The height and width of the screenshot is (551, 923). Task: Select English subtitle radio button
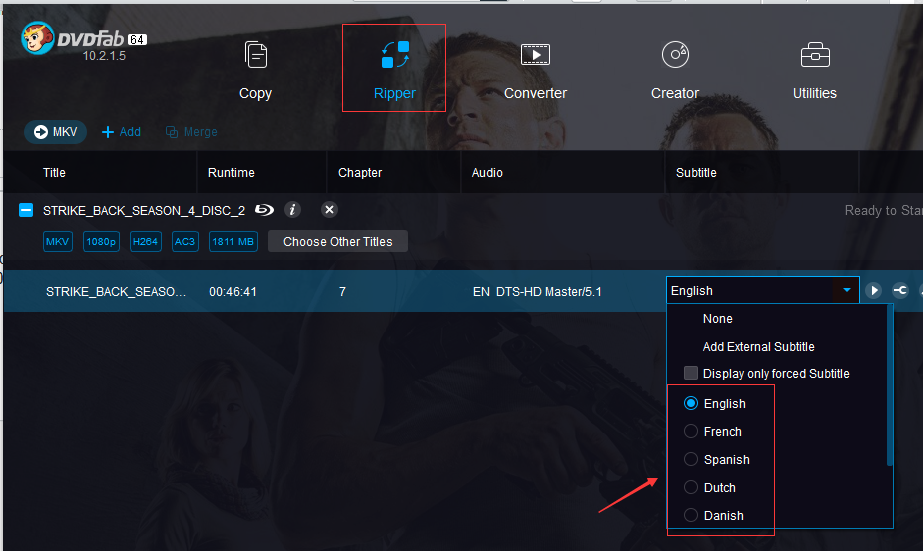[691, 403]
